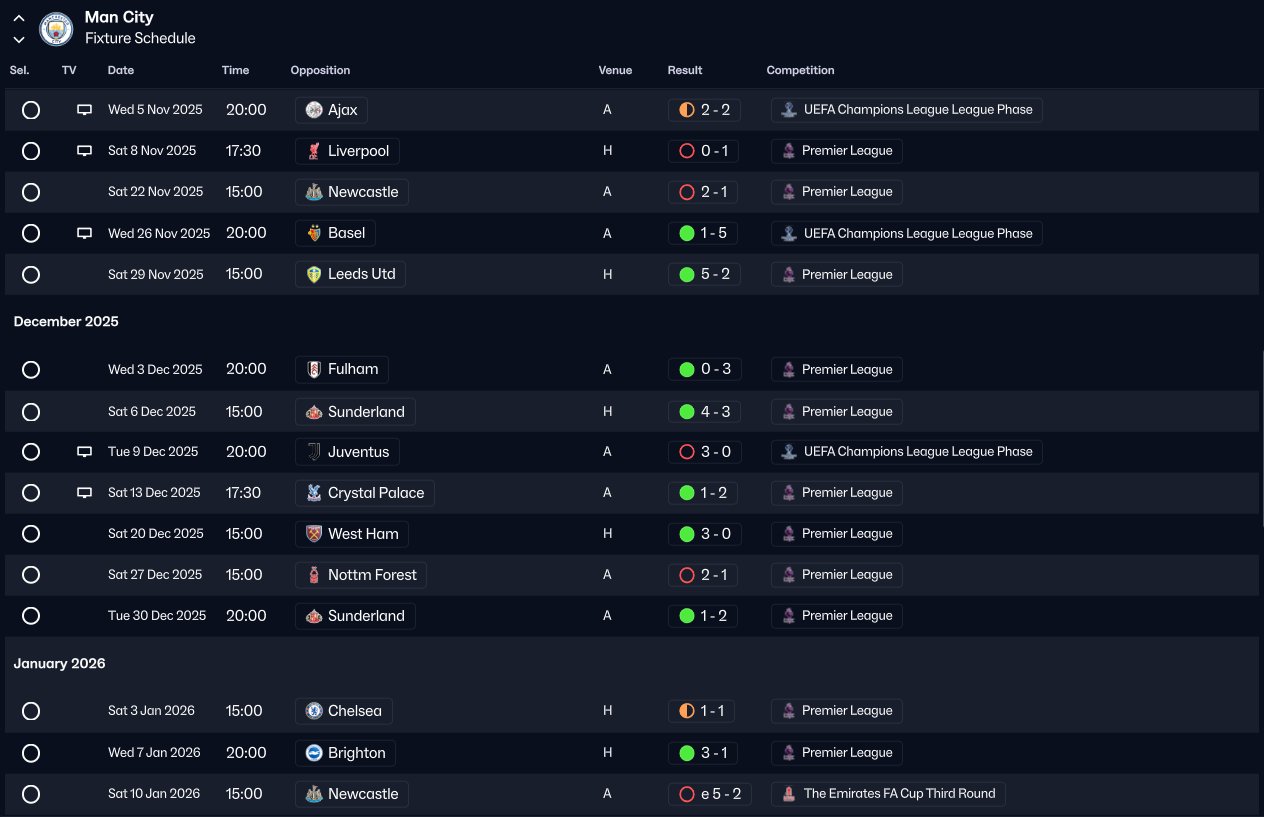Click the TV icon on the Ajax row
Image resolution: width=1264 pixels, height=817 pixels.
85,110
